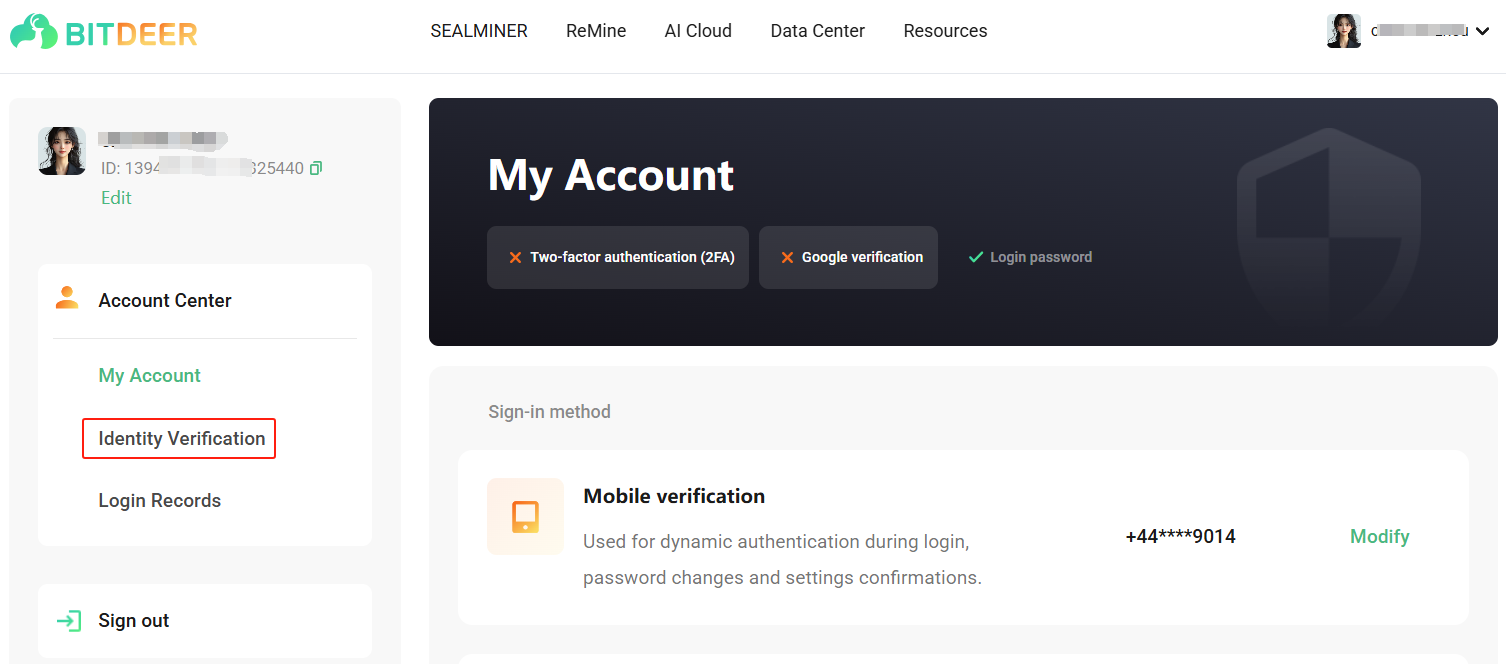Click the Bitdeer logo
The image size is (1506, 664).
pos(103,31)
